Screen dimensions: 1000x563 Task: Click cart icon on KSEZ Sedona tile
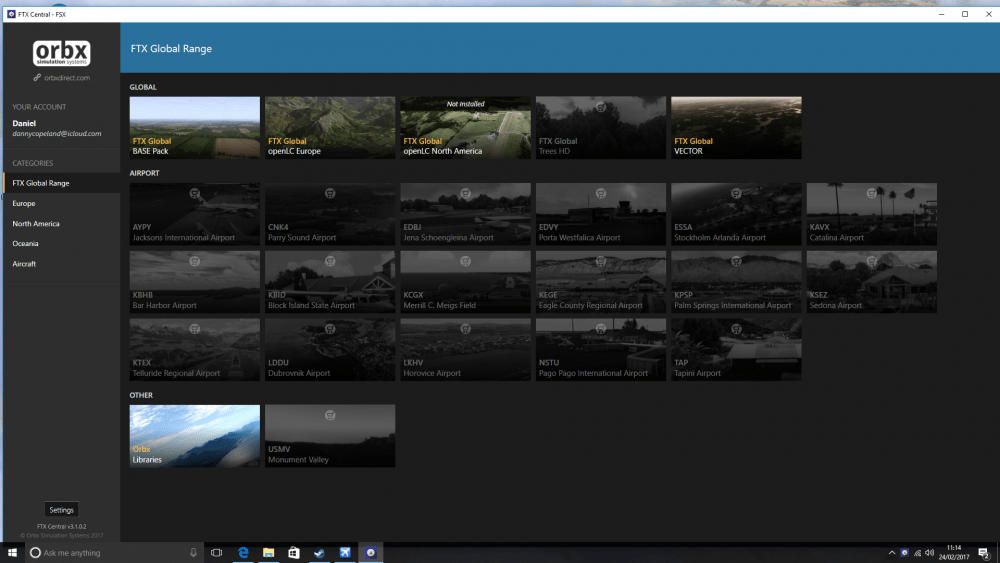[871, 261]
